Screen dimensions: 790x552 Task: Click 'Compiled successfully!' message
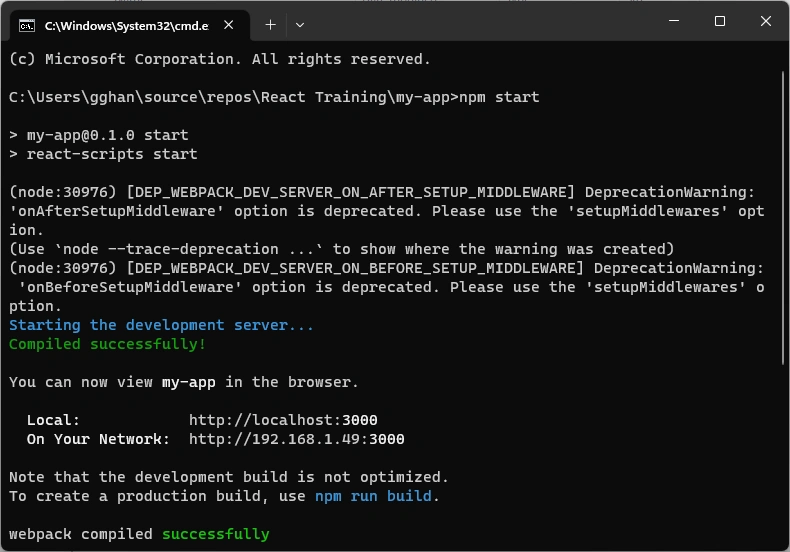tap(107, 344)
